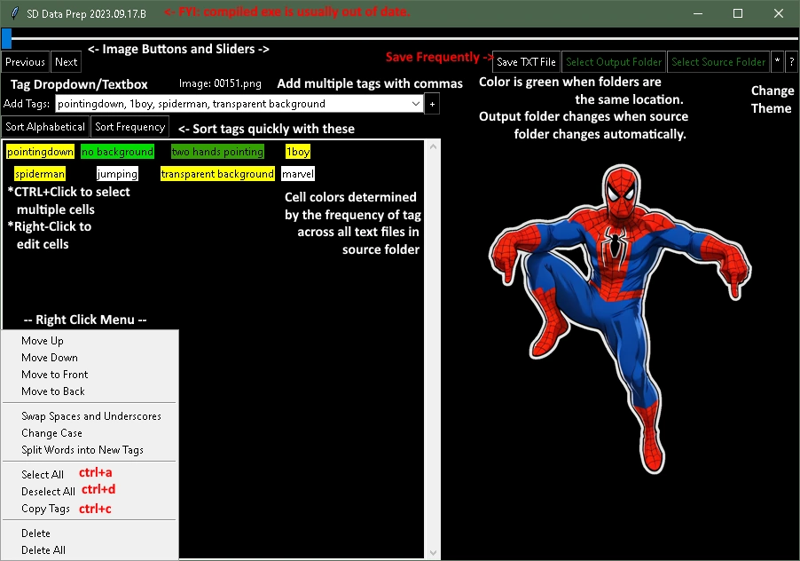Select Split Words into New Tags
Viewport: 800px width, 561px height.
click(x=82, y=450)
